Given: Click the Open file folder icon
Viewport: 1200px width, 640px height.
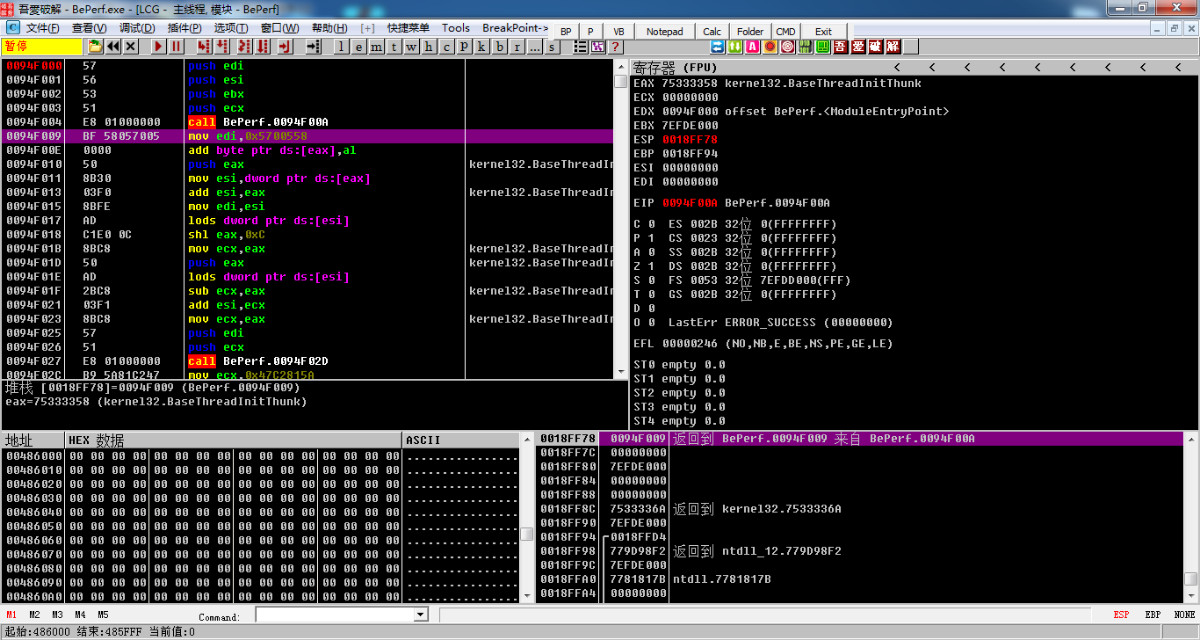Looking at the screenshot, I should tap(95, 46).
